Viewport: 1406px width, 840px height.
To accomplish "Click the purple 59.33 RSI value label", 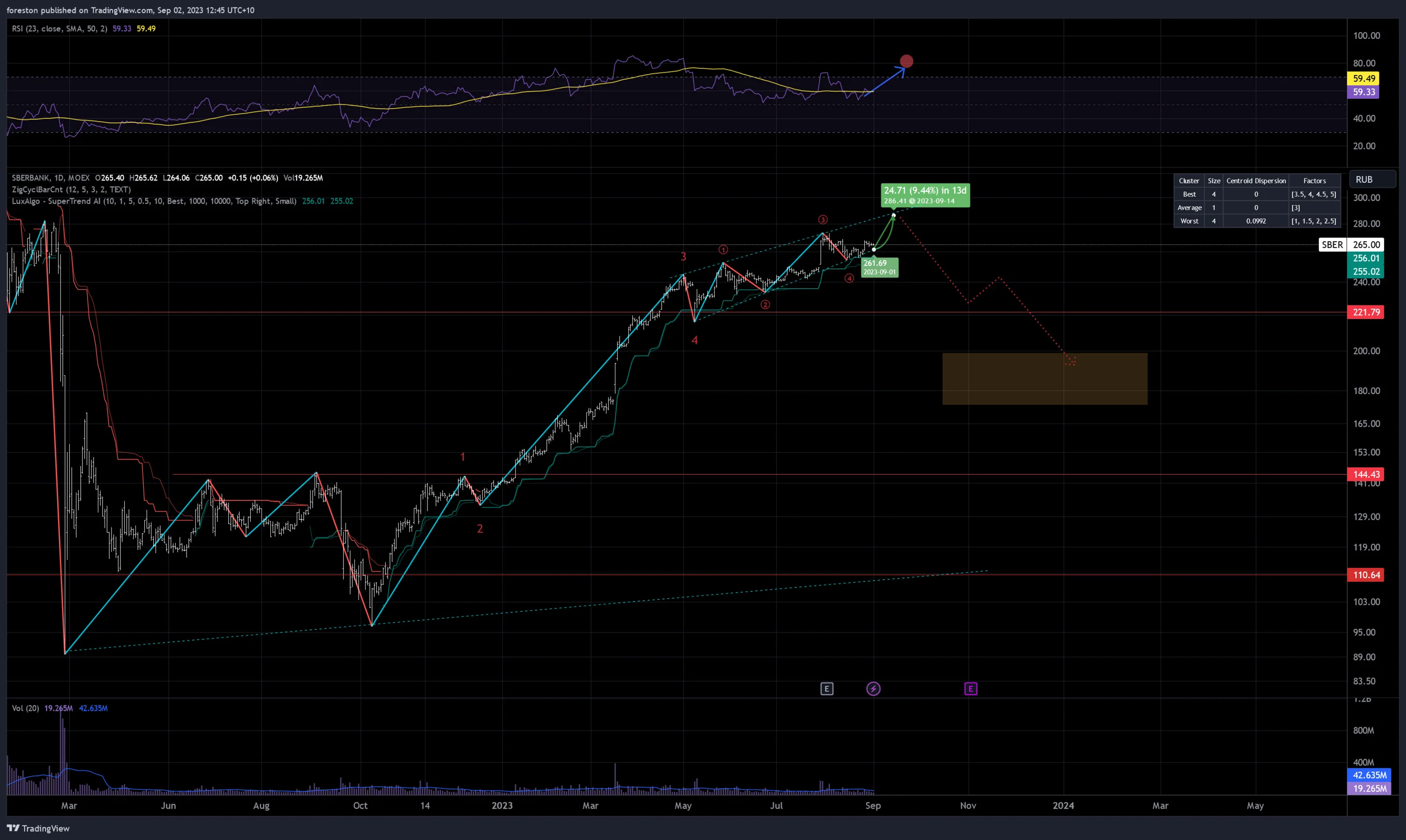I will pyautogui.click(x=1363, y=92).
